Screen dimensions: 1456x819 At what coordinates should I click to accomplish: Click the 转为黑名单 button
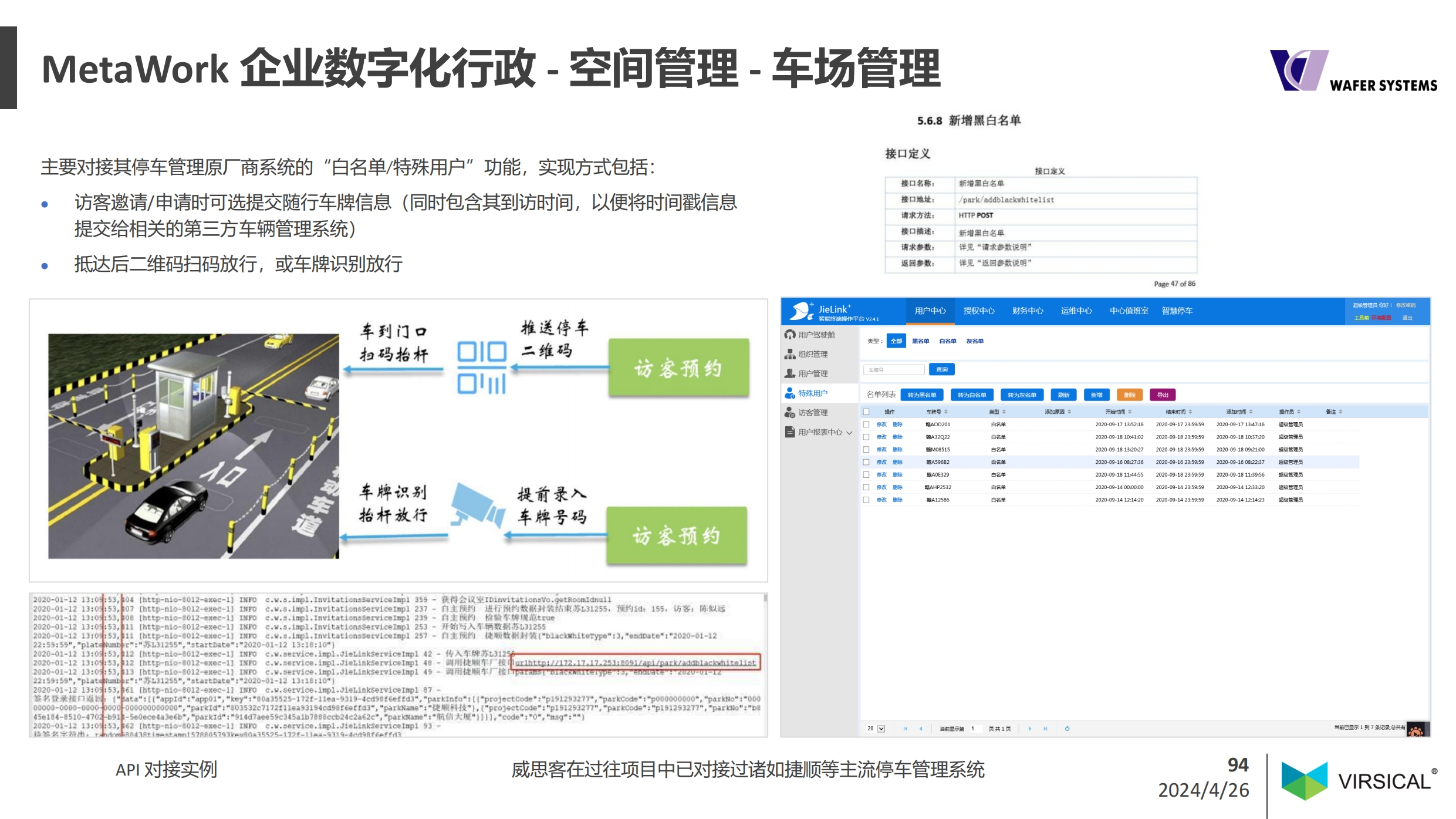point(922,395)
